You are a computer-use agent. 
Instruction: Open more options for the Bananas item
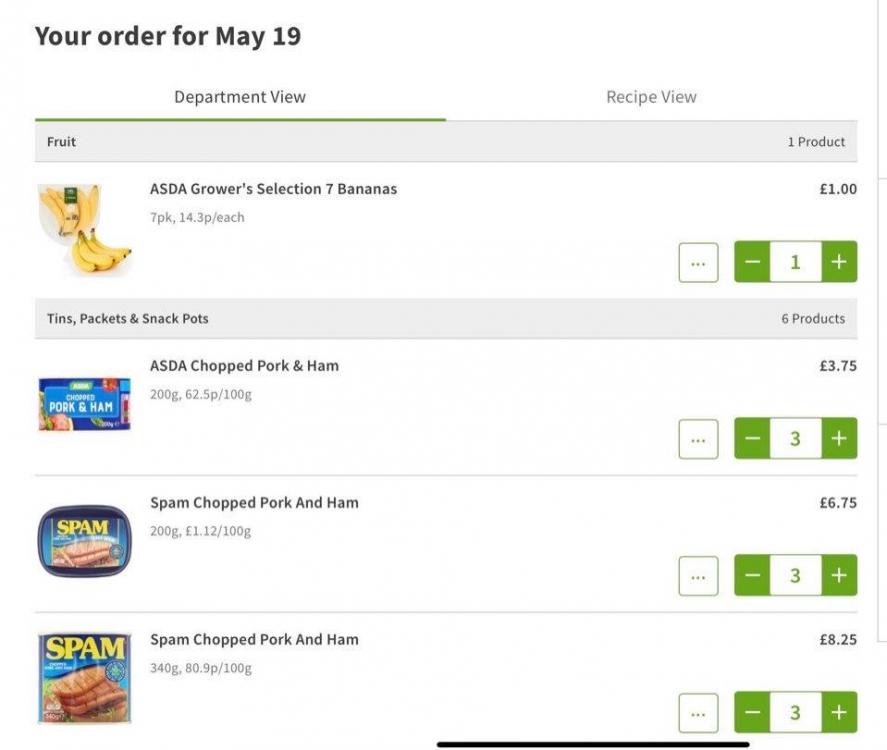click(698, 263)
